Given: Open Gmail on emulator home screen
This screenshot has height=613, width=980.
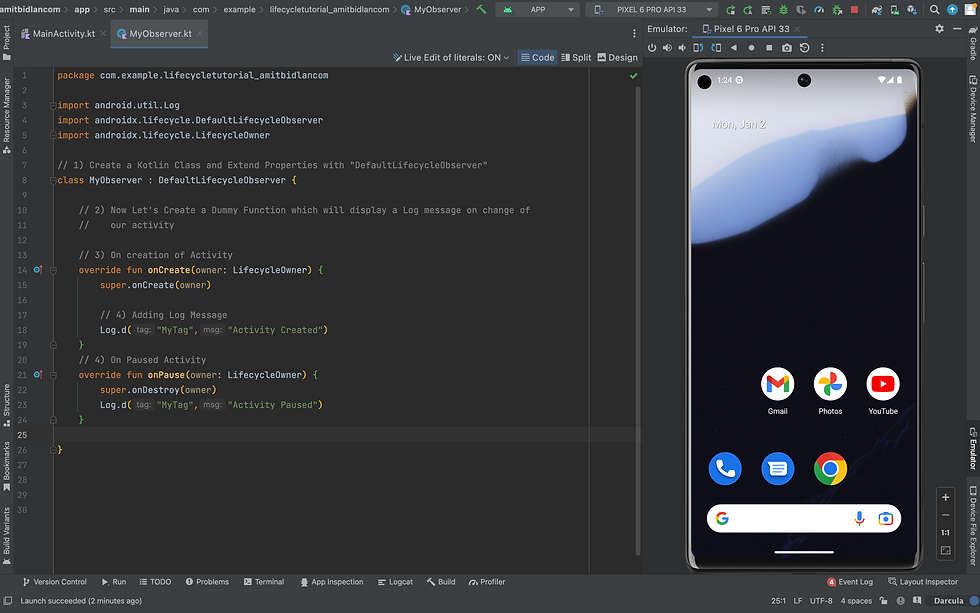Looking at the screenshot, I should click(778, 391).
